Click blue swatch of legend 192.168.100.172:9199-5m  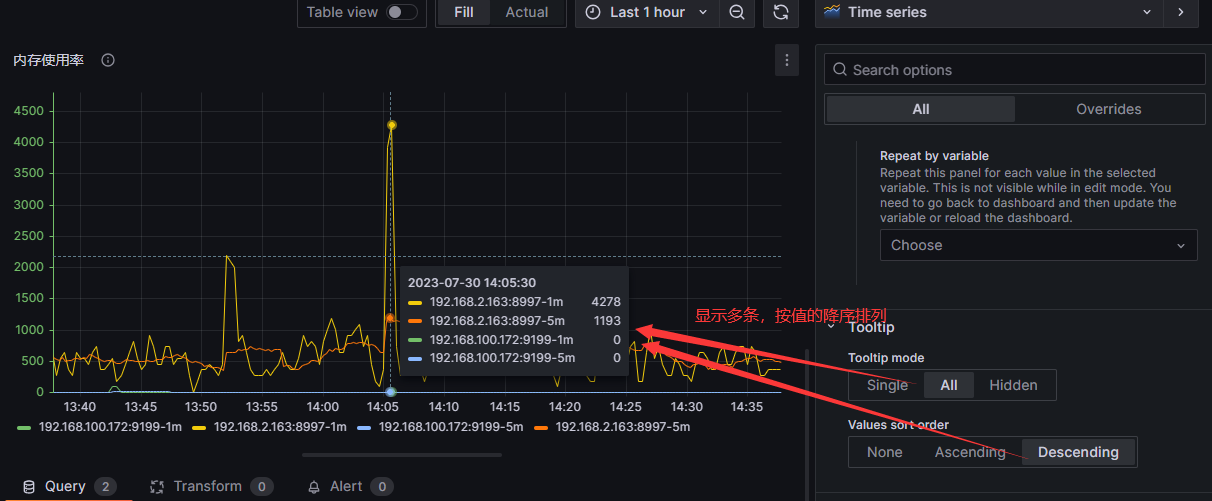365,427
